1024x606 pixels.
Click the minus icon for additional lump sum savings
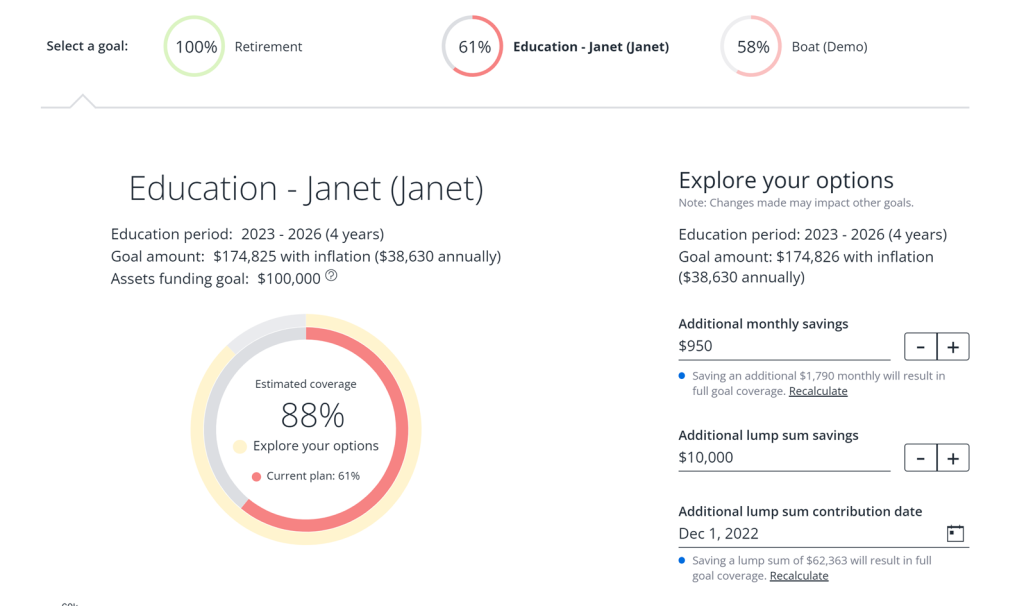point(920,457)
